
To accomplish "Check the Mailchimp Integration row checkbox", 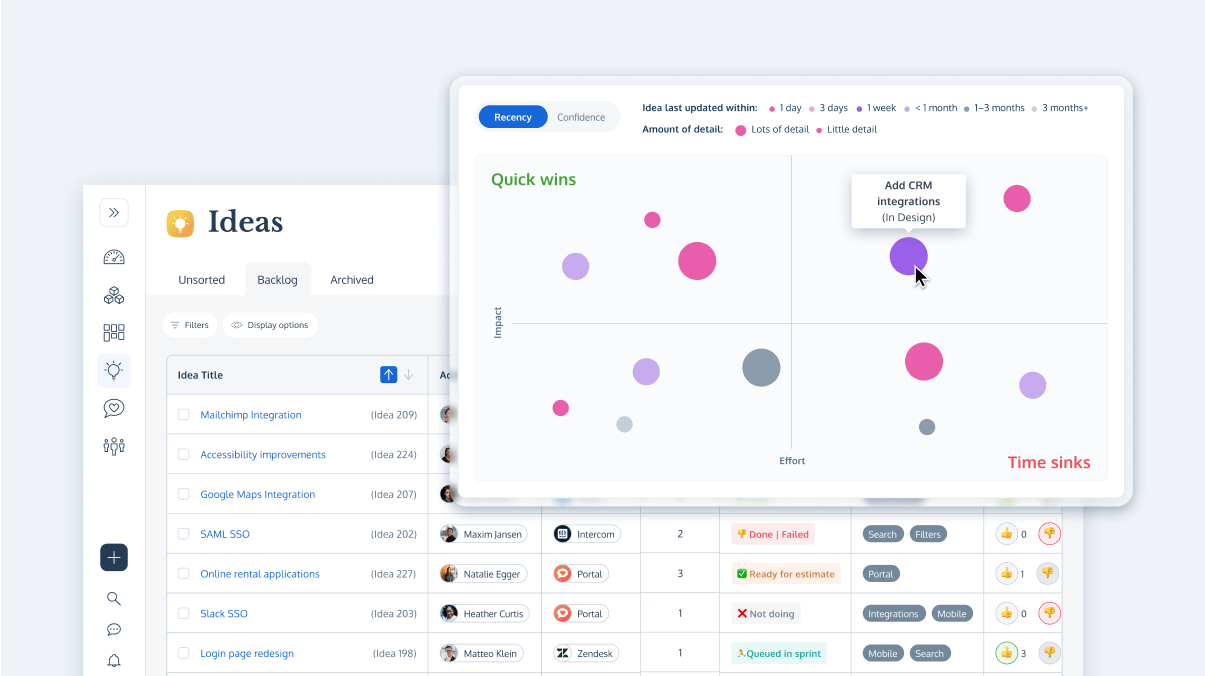I will click(183, 415).
